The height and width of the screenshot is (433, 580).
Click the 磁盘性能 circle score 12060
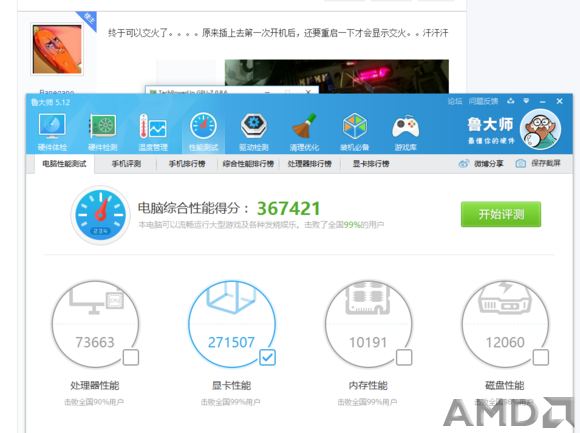click(505, 324)
